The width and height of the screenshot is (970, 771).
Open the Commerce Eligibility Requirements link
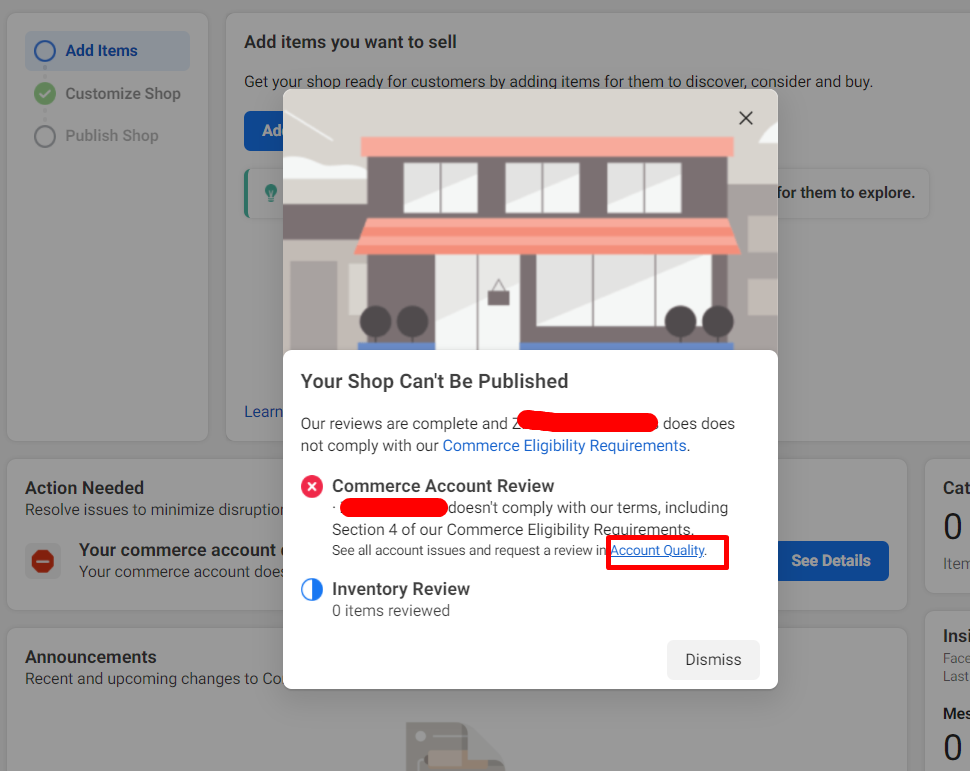[563, 445]
